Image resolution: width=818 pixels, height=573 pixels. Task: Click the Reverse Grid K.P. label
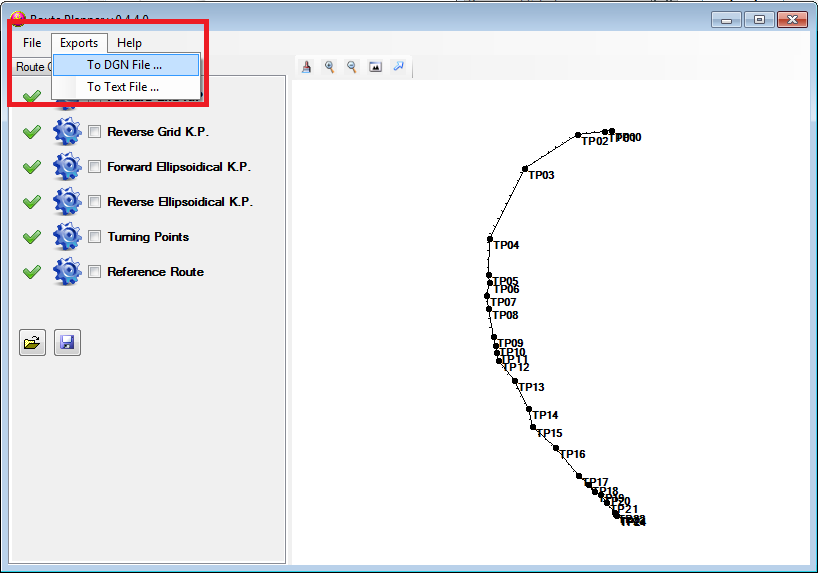coord(158,132)
